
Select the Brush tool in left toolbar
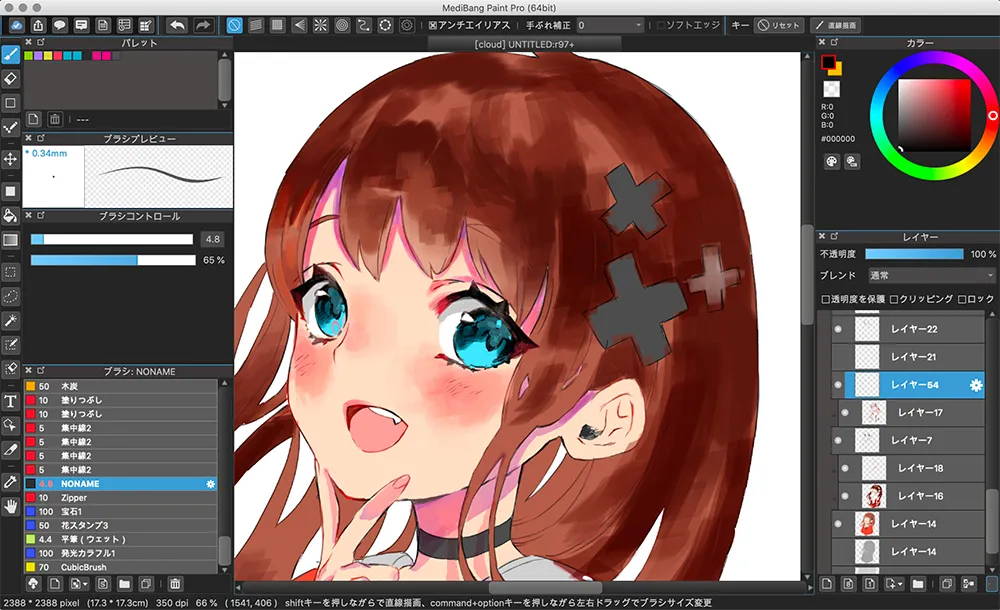(11, 53)
